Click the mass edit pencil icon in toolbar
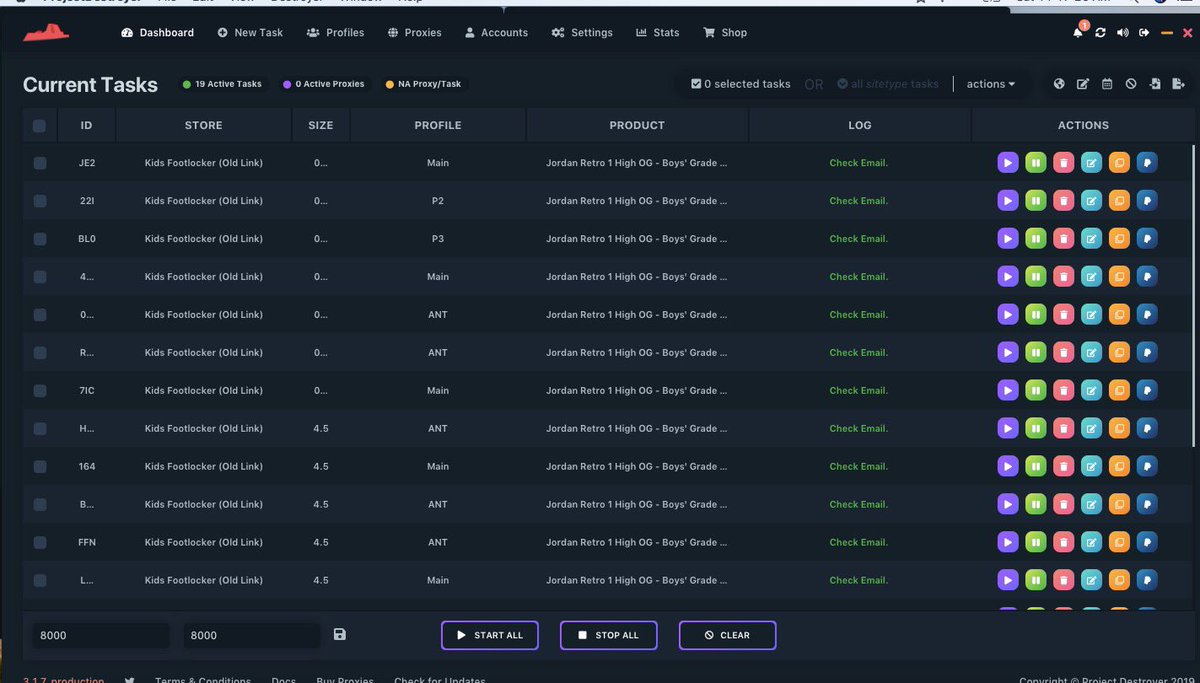Image resolution: width=1200 pixels, height=683 pixels. [1083, 84]
